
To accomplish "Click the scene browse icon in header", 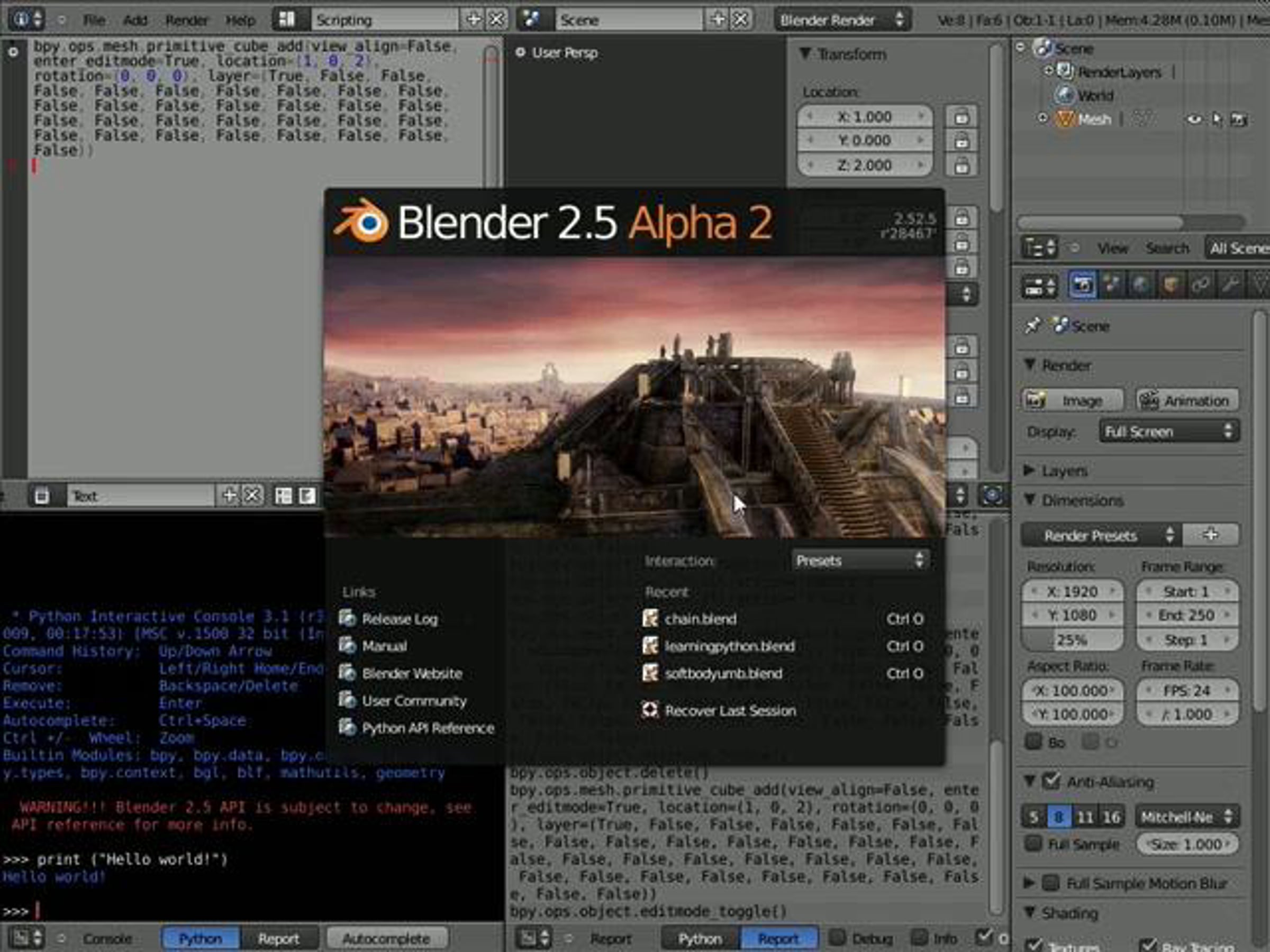I will [531, 20].
